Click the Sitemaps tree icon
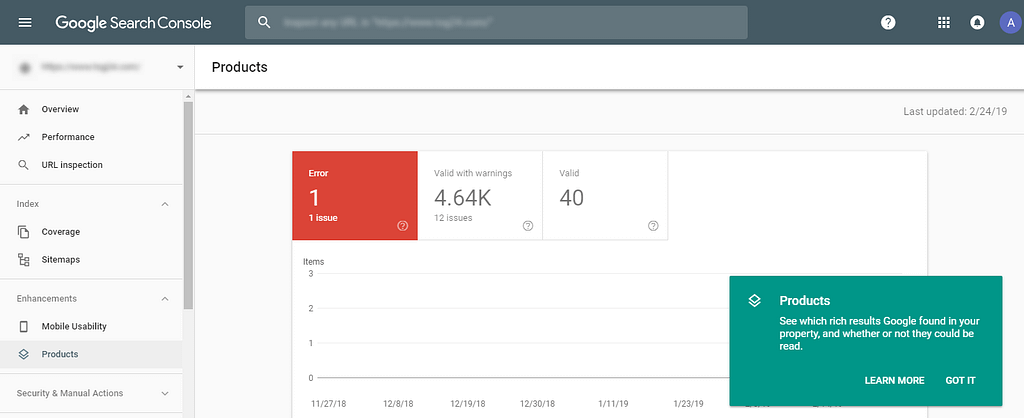The image size is (1024, 418). click(x=24, y=260)
